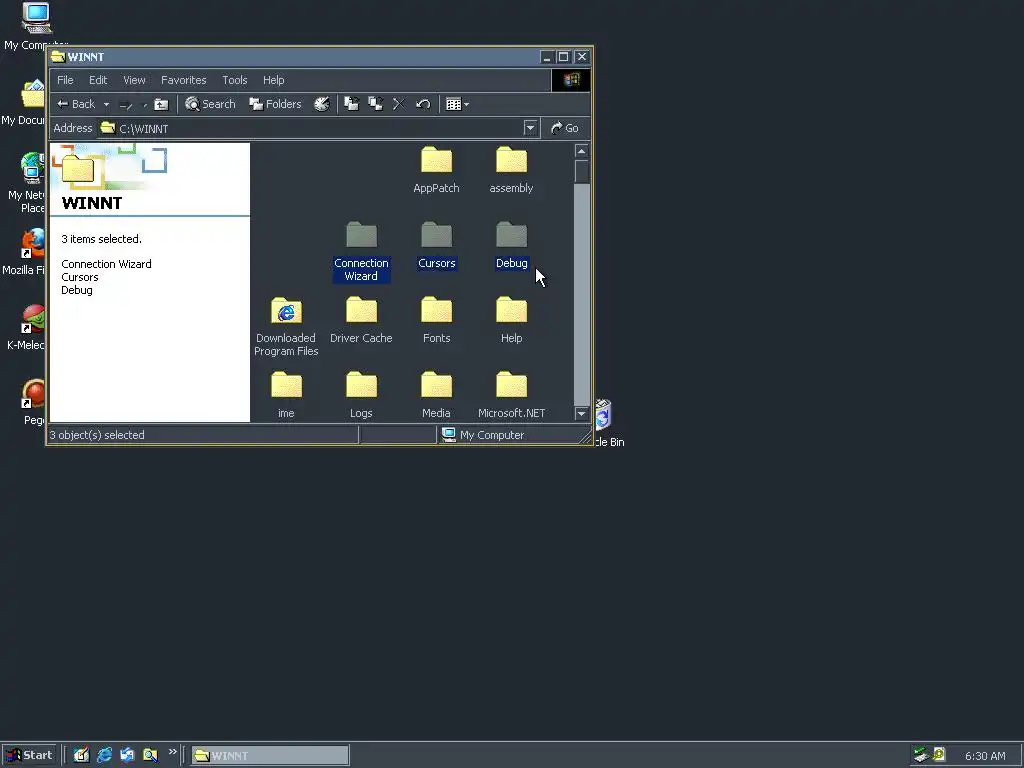1024x768 pixels.
Task: Open Mozilla Firefox desktop shortcut
Action: pos(26,252)
